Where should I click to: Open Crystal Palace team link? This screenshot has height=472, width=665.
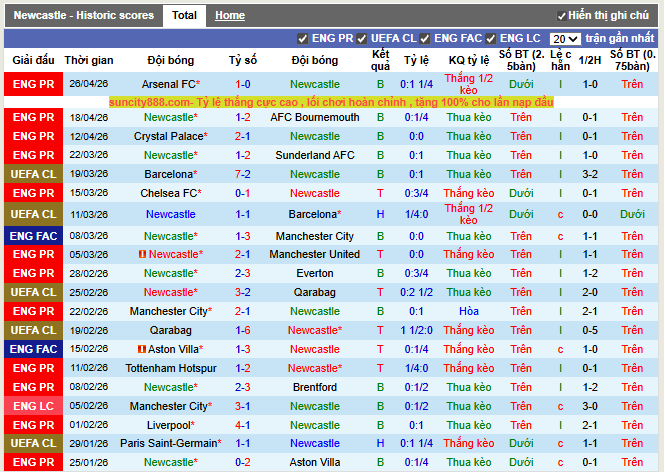pos(170,137)
